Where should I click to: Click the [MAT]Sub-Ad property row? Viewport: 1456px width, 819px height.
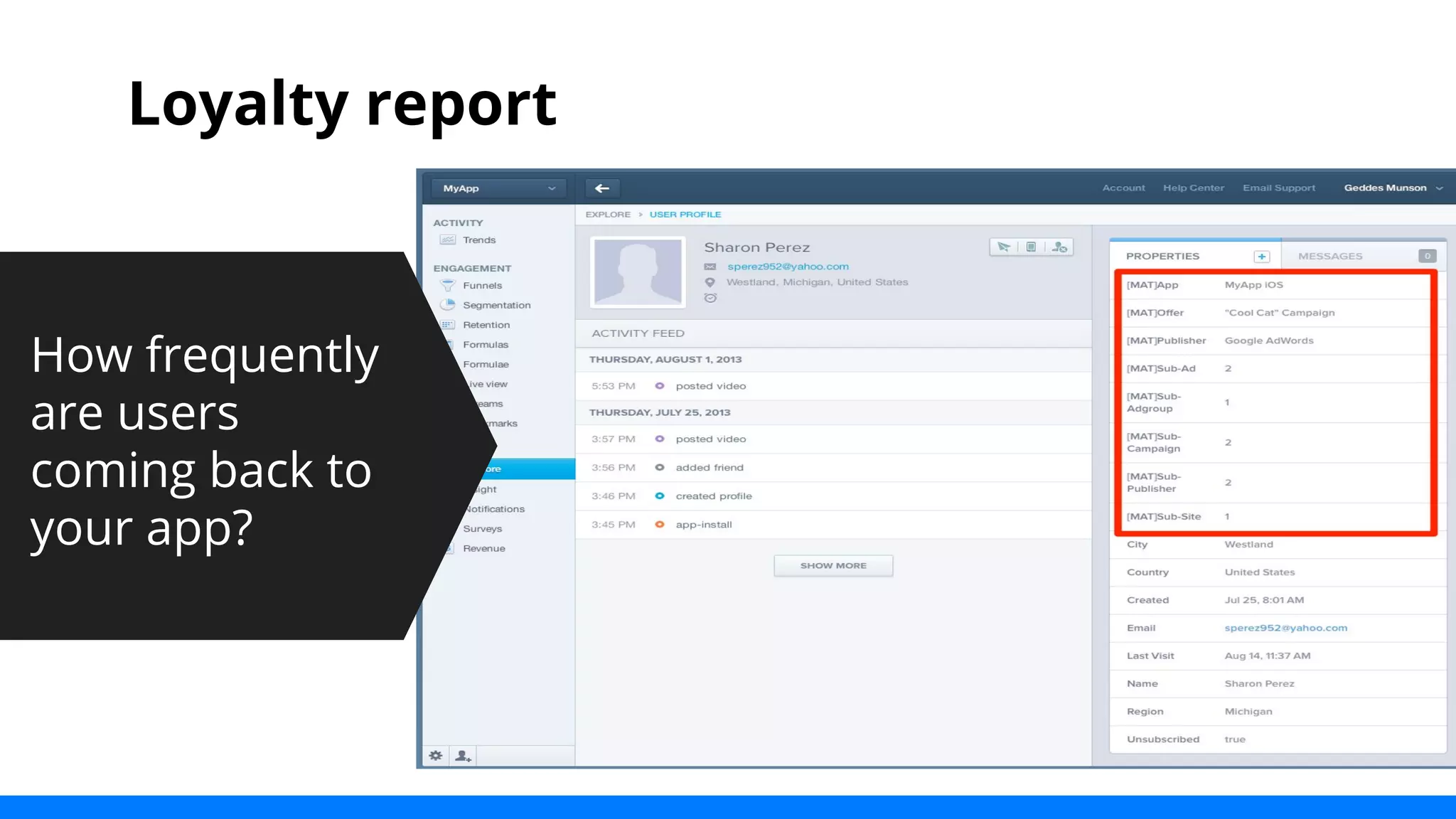click(x=1278, y=368)
